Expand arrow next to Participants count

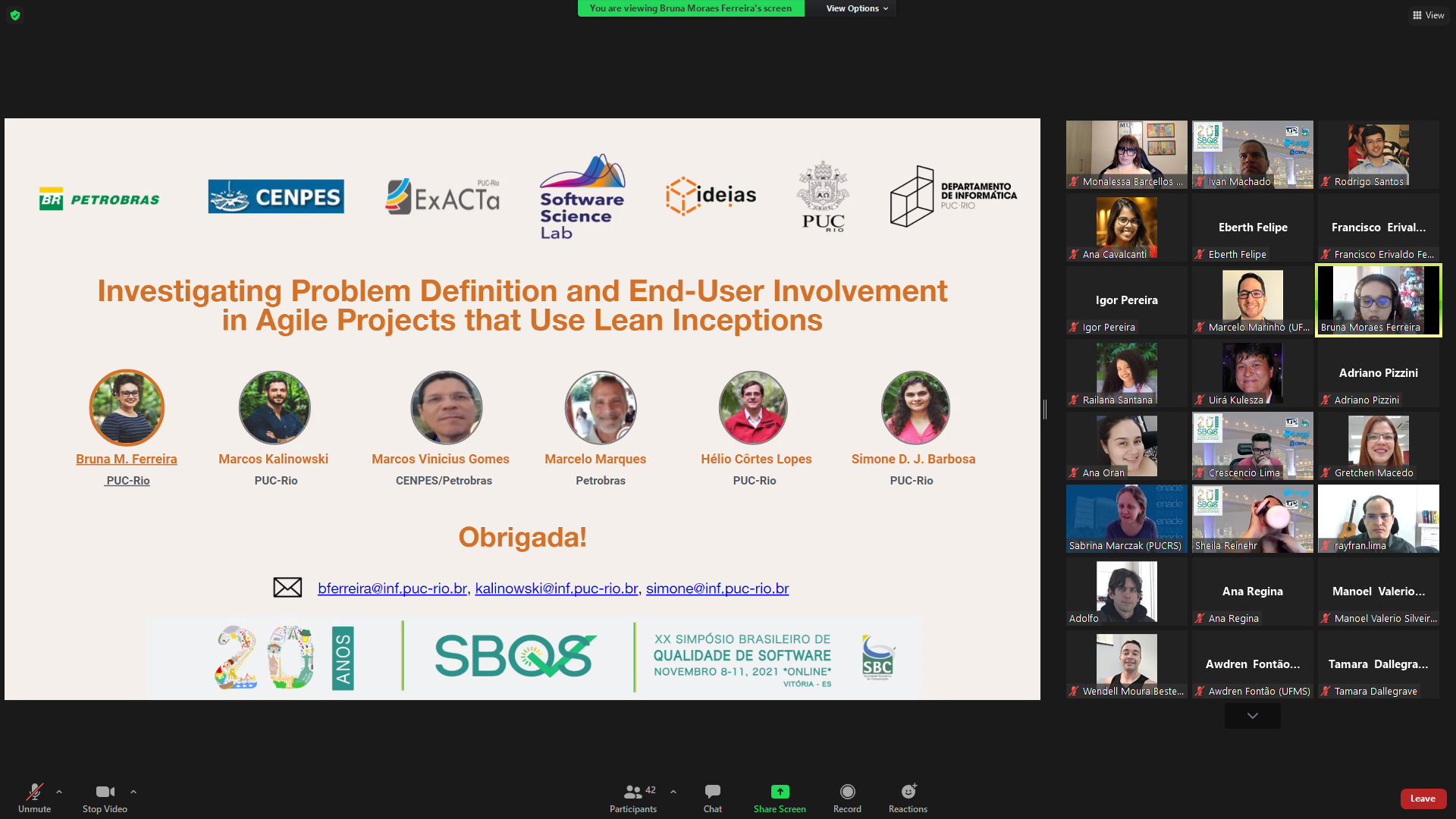coord(673,792)
